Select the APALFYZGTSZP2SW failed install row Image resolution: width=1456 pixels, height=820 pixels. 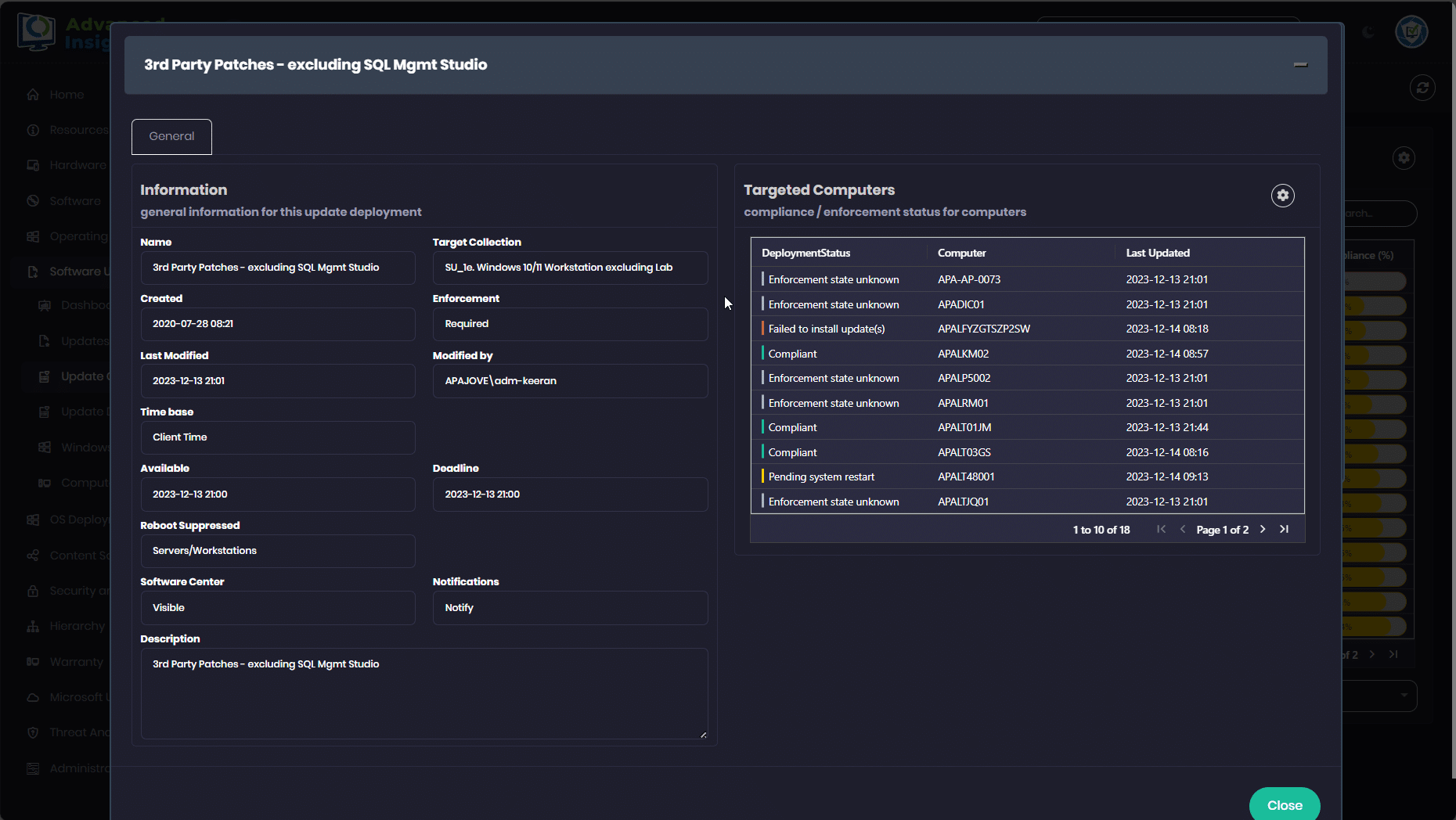coord(983,329)
